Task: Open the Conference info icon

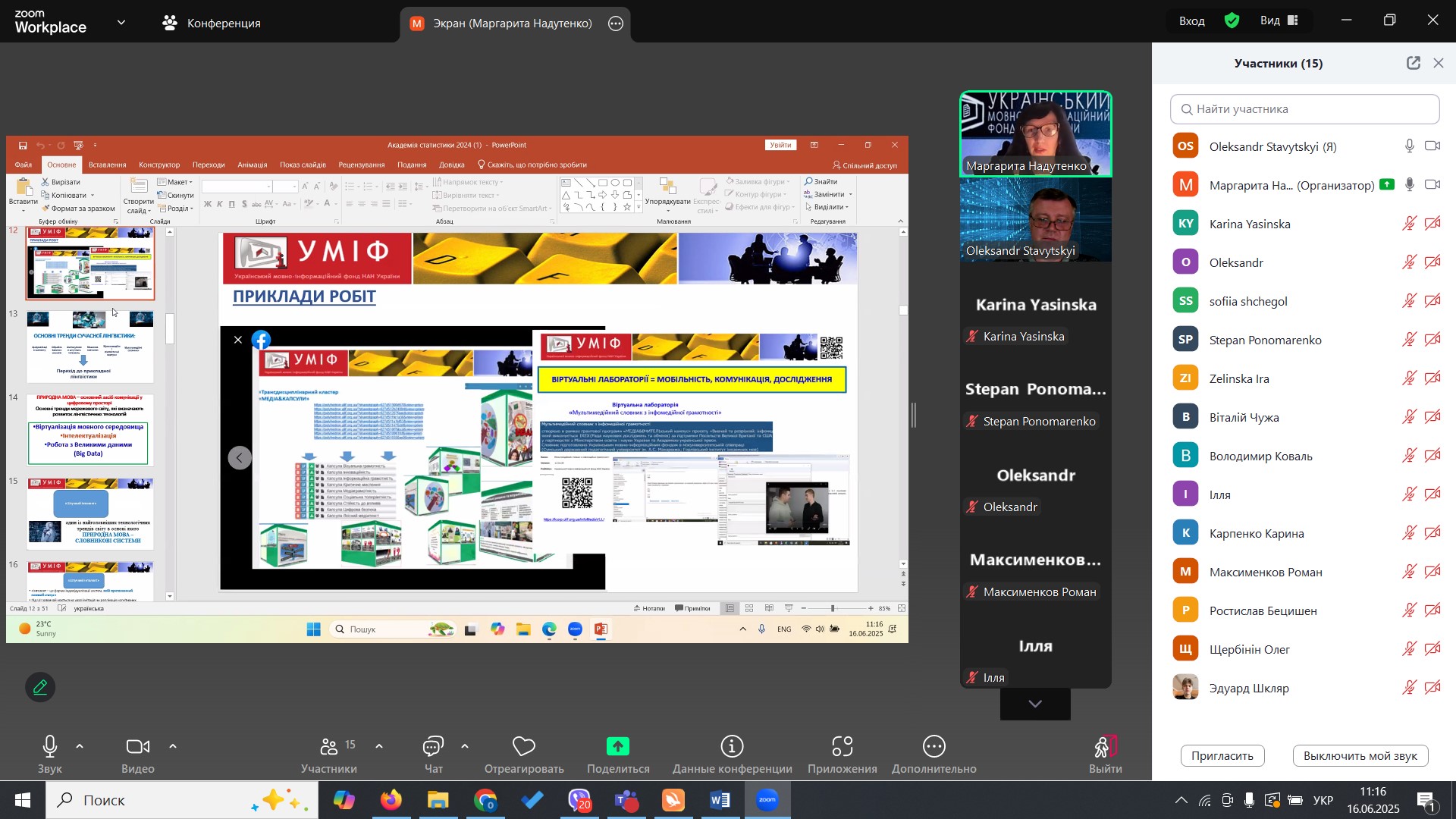Action: pos(732,748)
